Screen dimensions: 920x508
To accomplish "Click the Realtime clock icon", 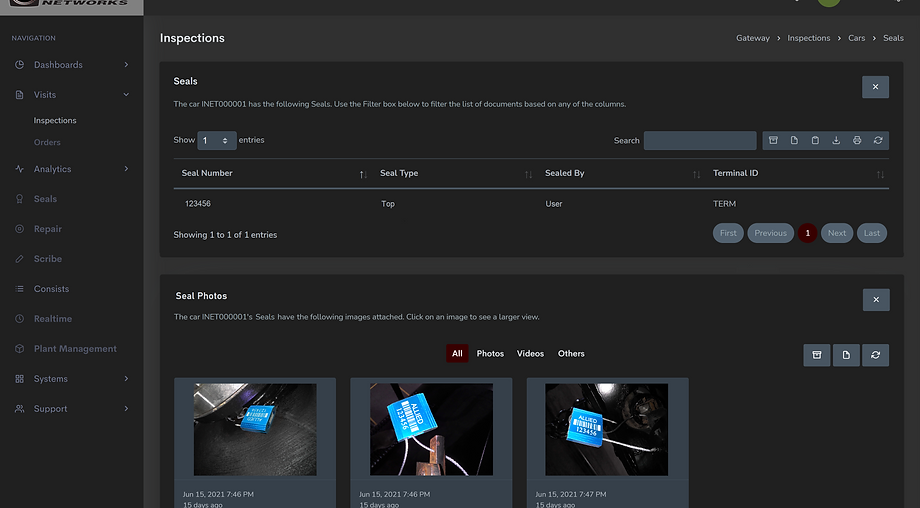I will [19, 319].
